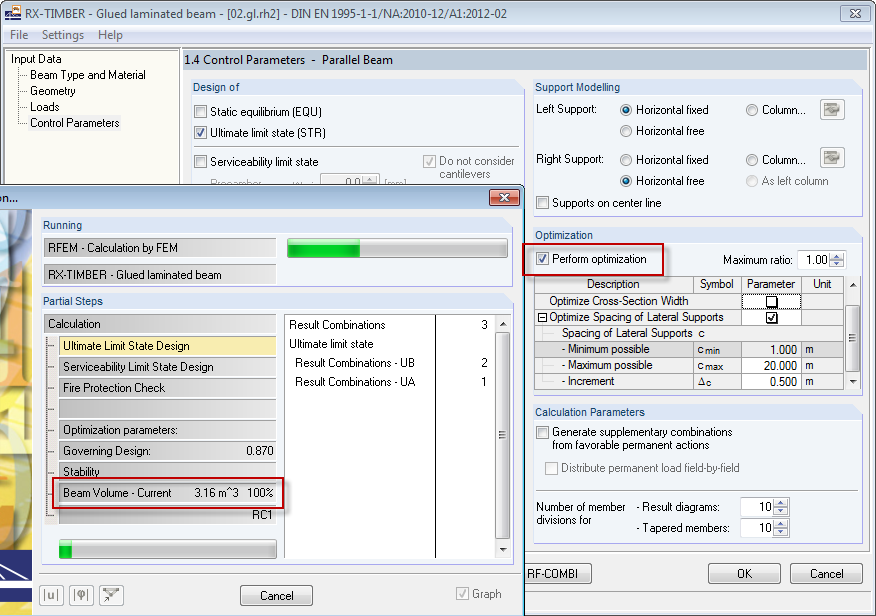This screenshot has height=616, width=876.
Task: Close the calculation progress dialog
Action: click(x=504, y=197)
